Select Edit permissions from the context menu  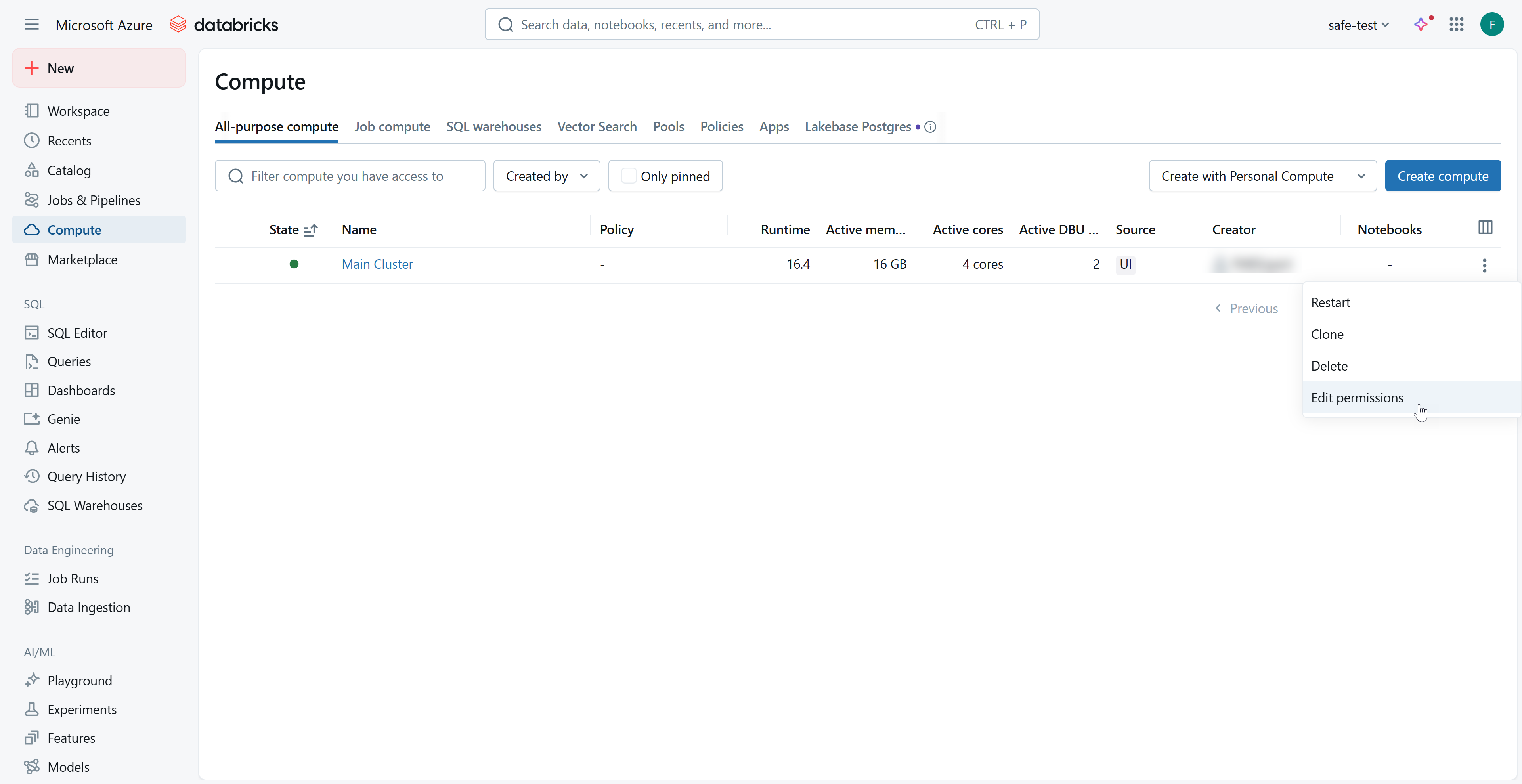tap(1357, 397)
